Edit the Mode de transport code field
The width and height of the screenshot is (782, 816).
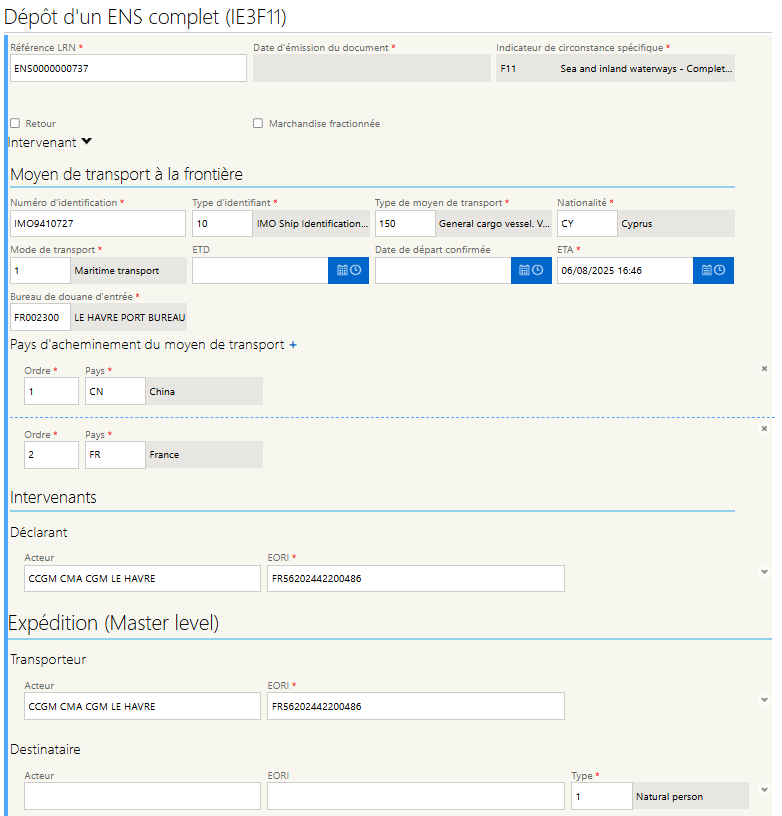point(40,270)
